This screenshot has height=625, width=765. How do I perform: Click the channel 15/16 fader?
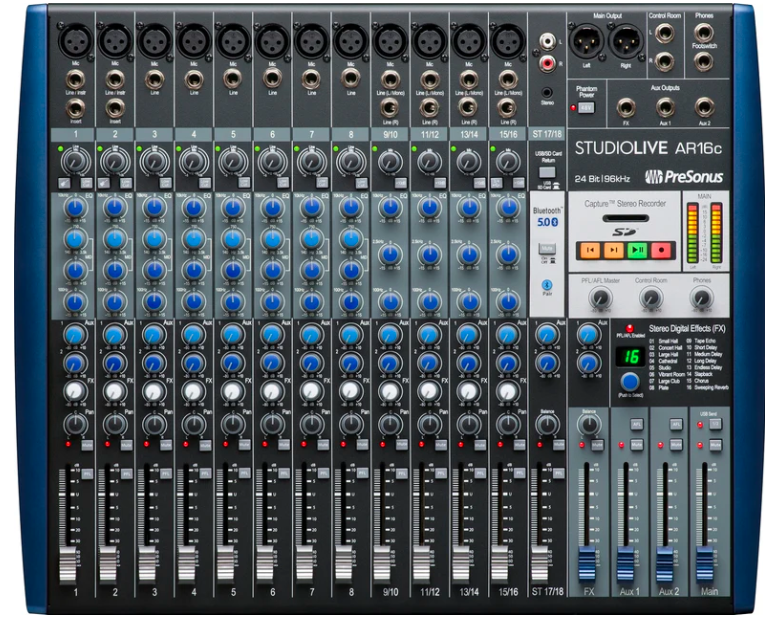coord(500,564)
